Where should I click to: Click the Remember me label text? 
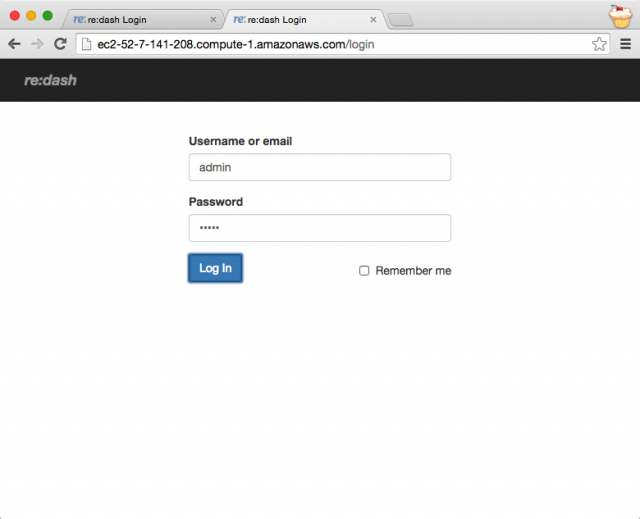coord(413,271)
